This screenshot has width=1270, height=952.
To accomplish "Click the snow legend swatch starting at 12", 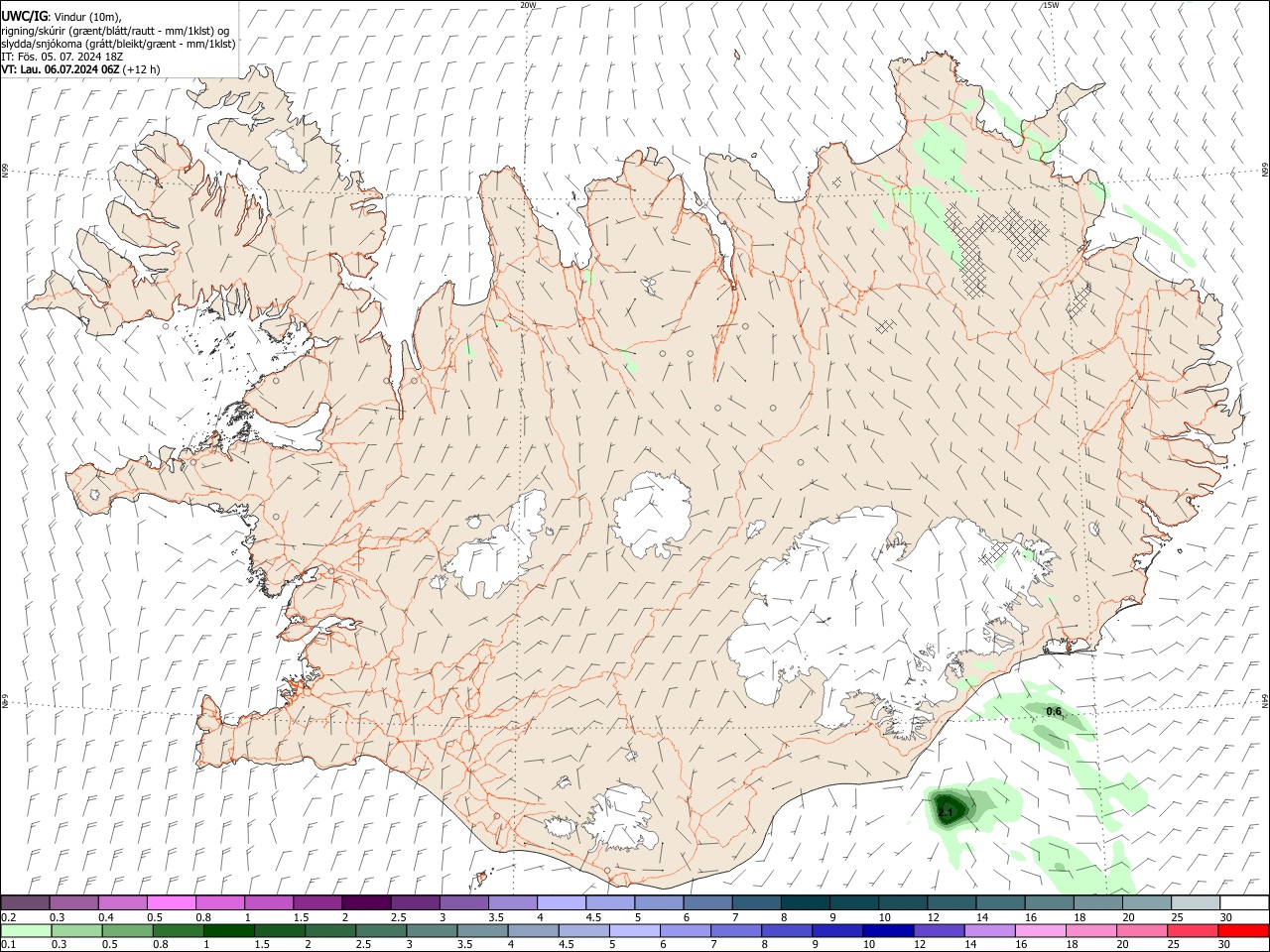I will 952,902.
